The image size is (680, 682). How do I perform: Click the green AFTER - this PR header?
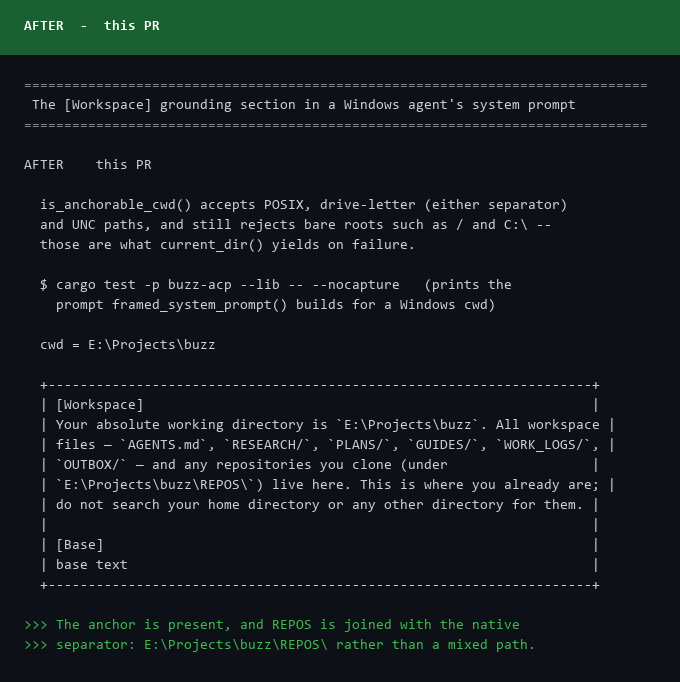pos(340,27)
